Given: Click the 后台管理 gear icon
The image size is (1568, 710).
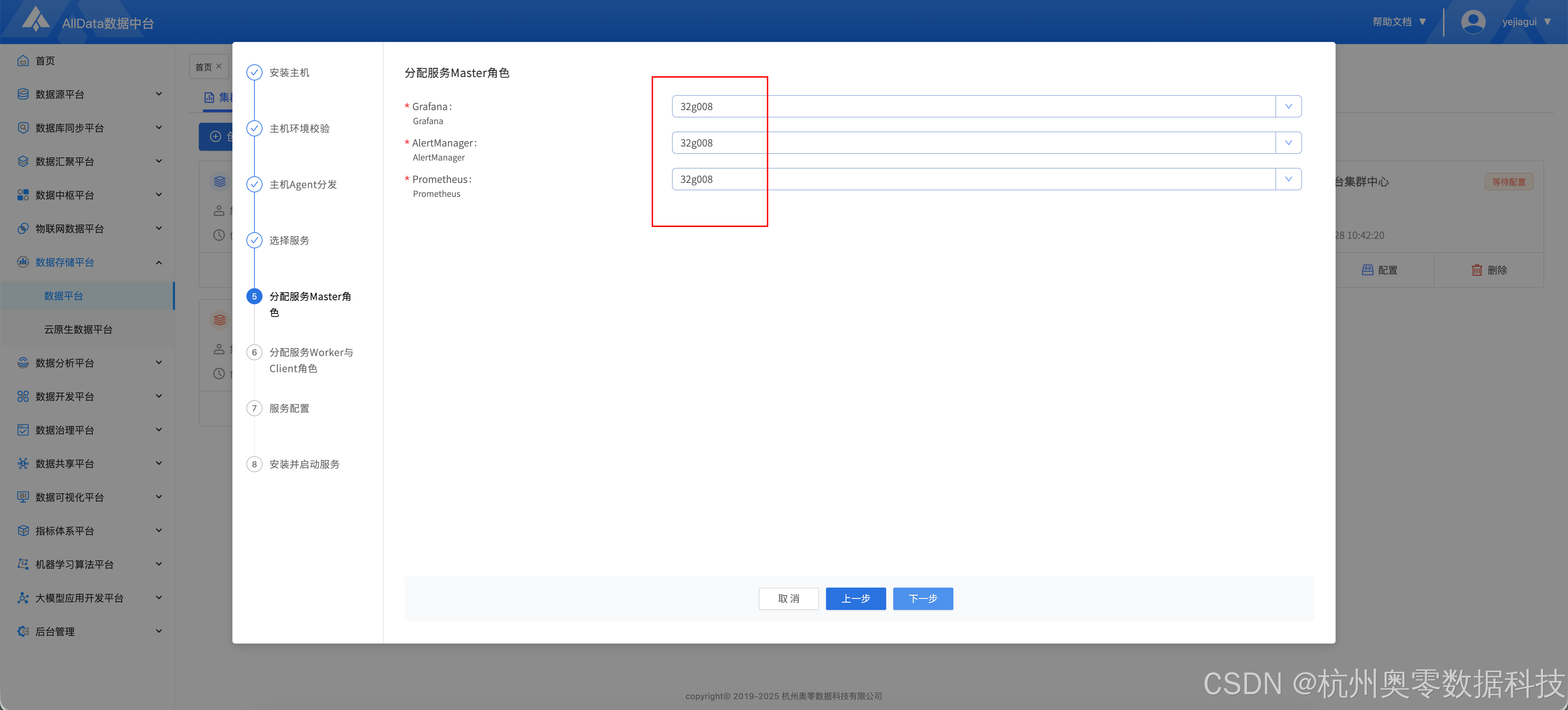Looking at the screenshot, I should (23, 631).
